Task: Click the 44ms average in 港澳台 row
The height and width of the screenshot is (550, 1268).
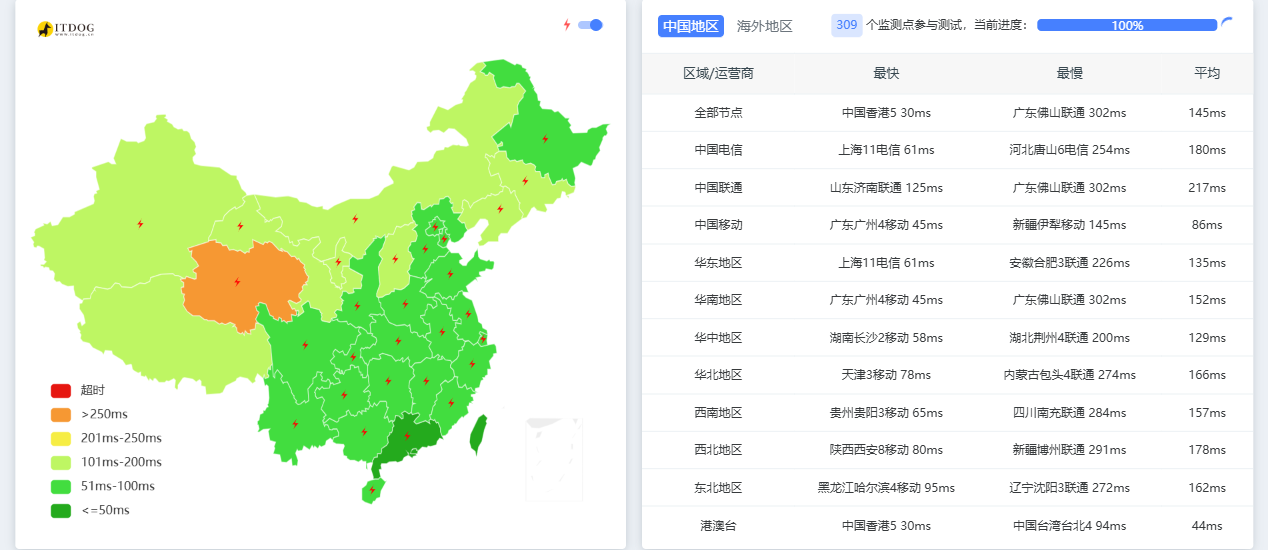Action: tap(1207, 525)
